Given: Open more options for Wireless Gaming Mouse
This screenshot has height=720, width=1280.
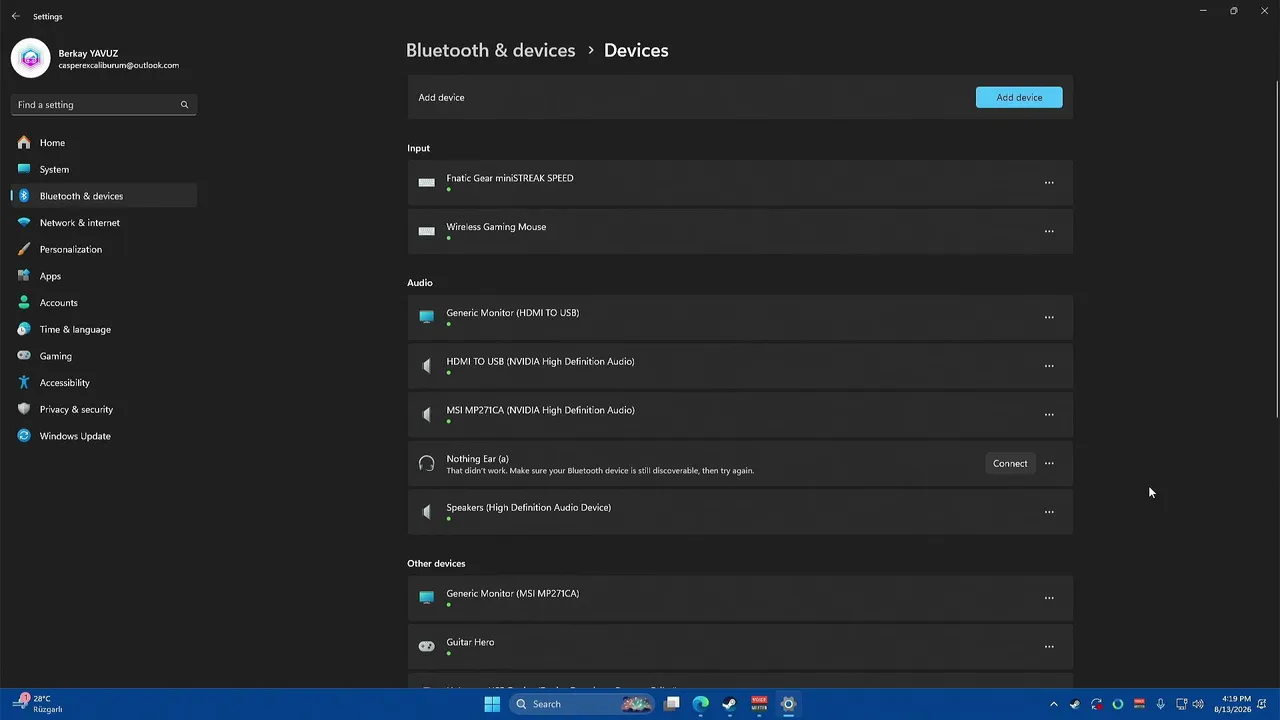Looking at the screenshot, I should [1049, 231].
